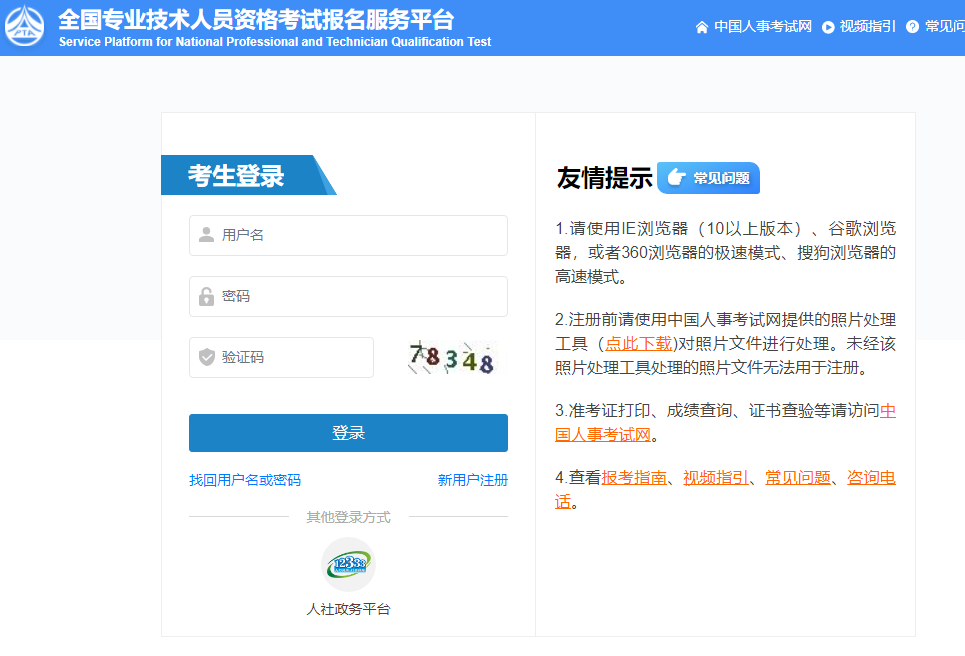Open the 新用户注册 link
The height and width of the screenshot is (656, 965).
coord(472,480)
